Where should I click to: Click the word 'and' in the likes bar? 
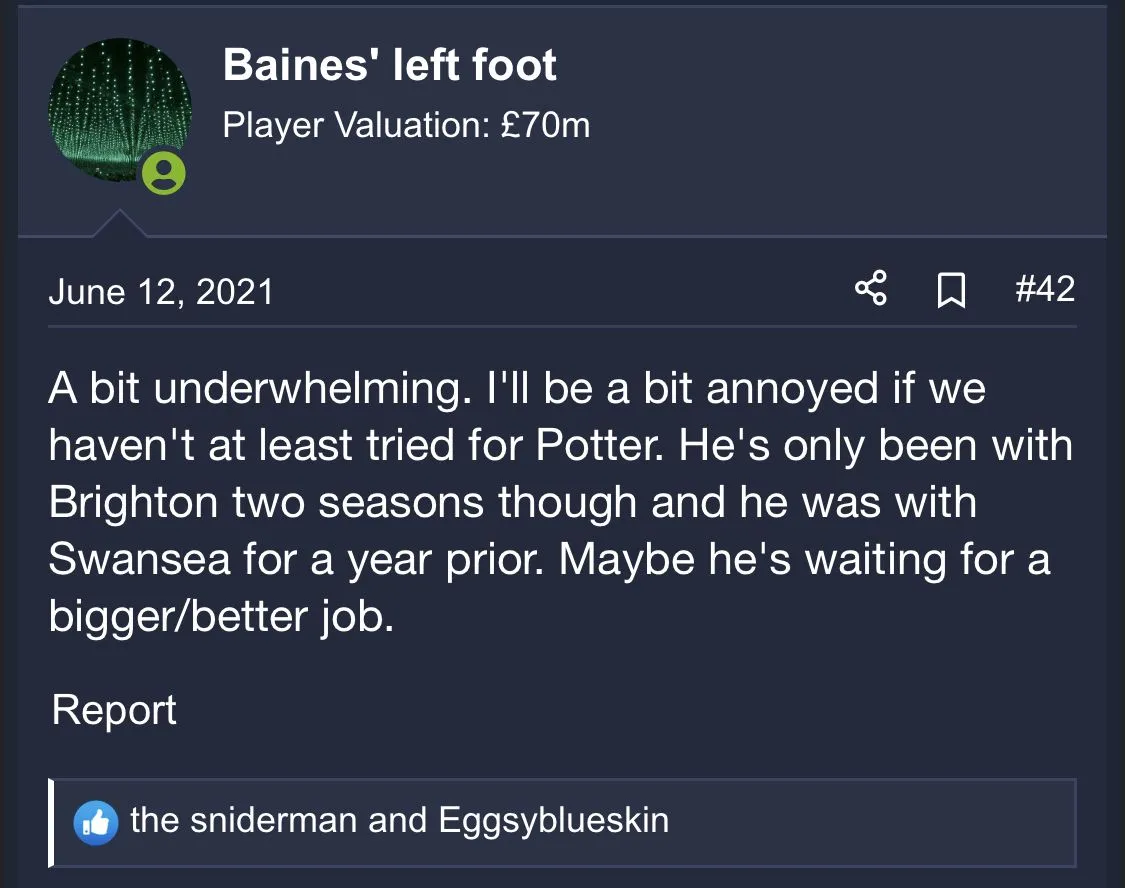(x=397, y=821)
